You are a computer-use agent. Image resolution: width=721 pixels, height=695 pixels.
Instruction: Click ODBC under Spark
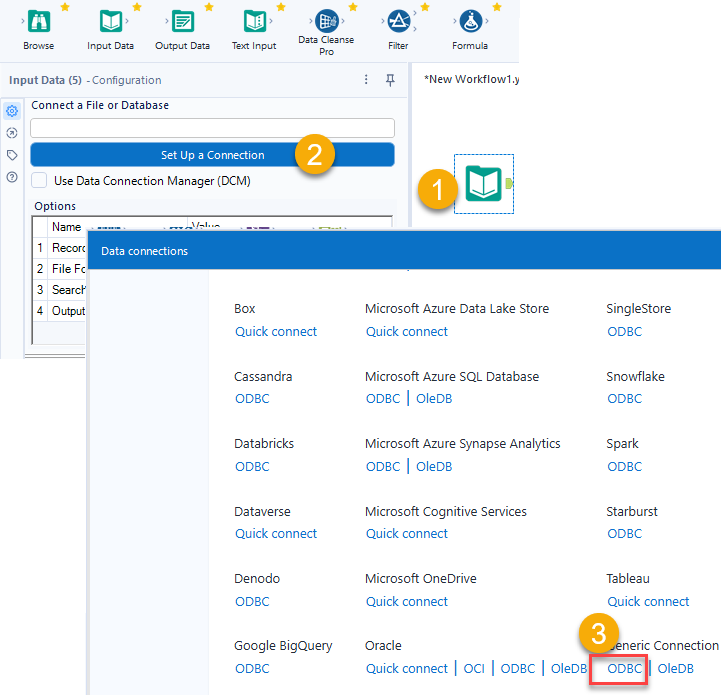click(624, 466)
